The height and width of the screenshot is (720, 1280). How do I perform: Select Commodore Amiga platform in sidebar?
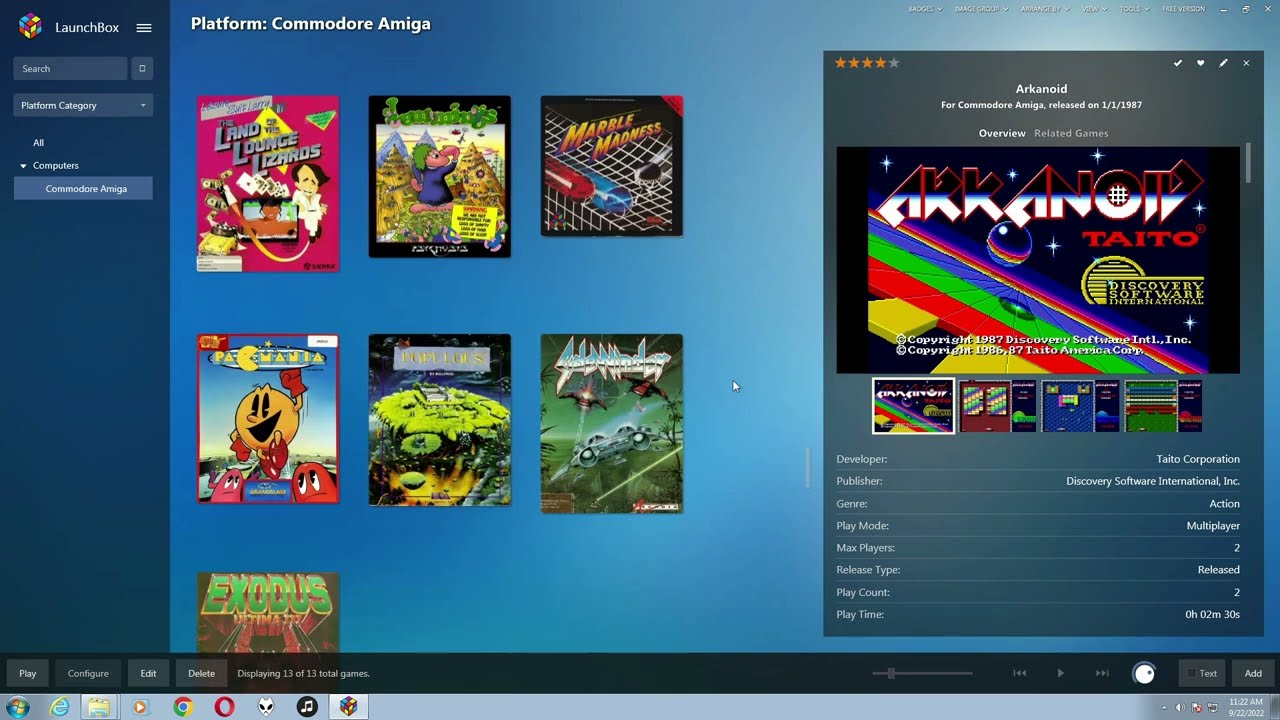[83, 188]
